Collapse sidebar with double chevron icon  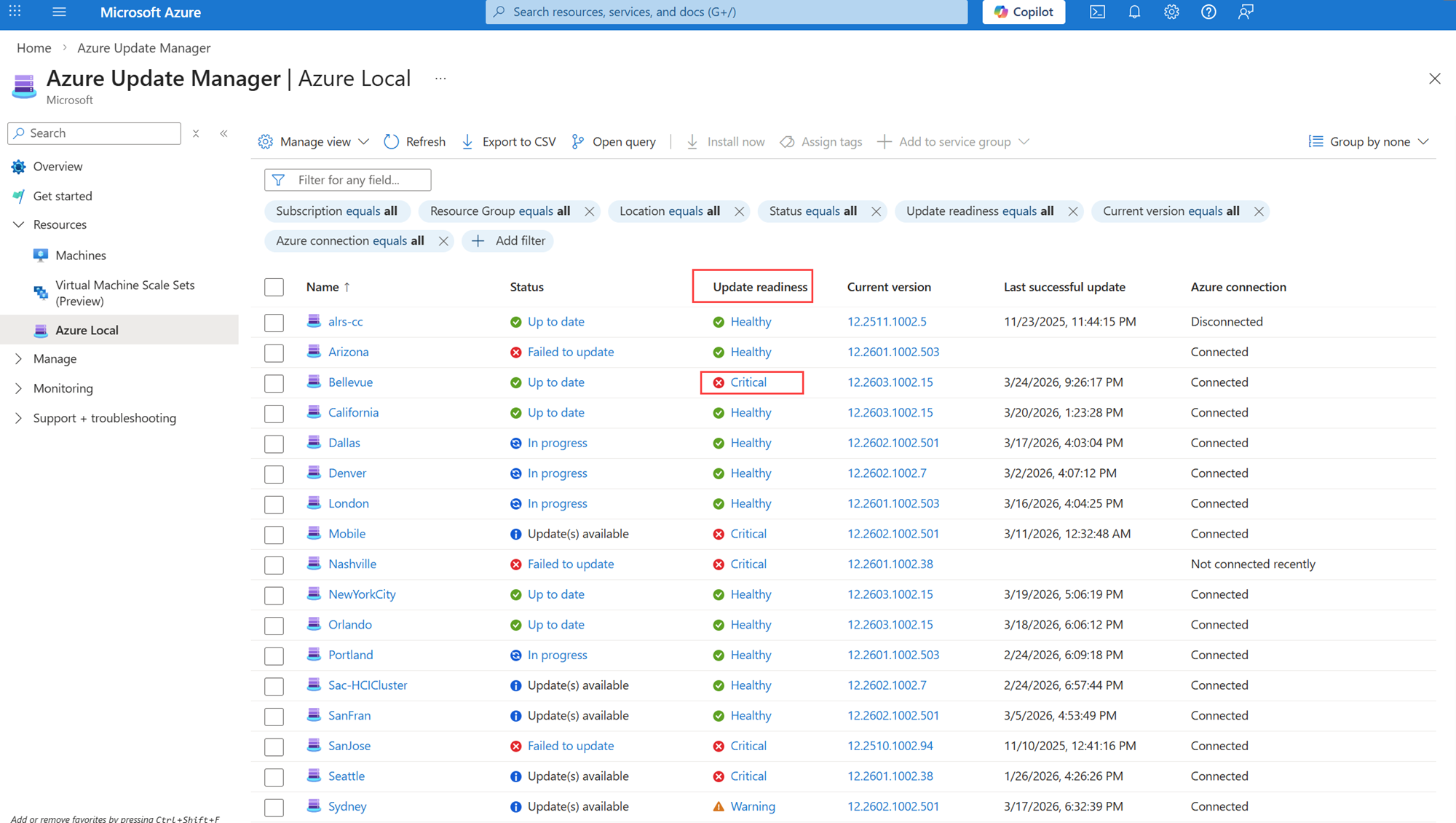tap(223, 133)
